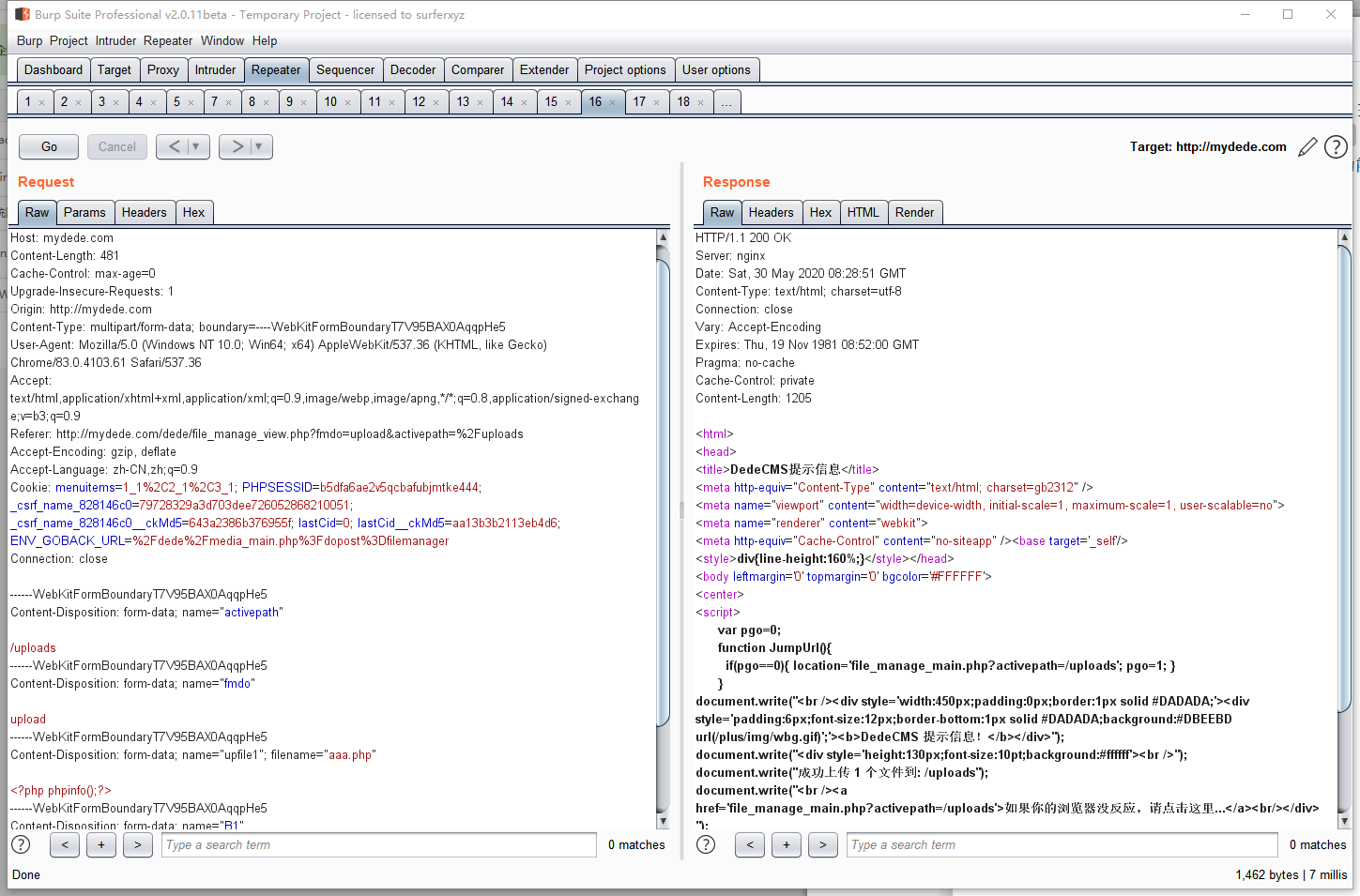This screenshot has height=896, width=1360.
Task: Select request Hex tab
Action: (193, 212)
